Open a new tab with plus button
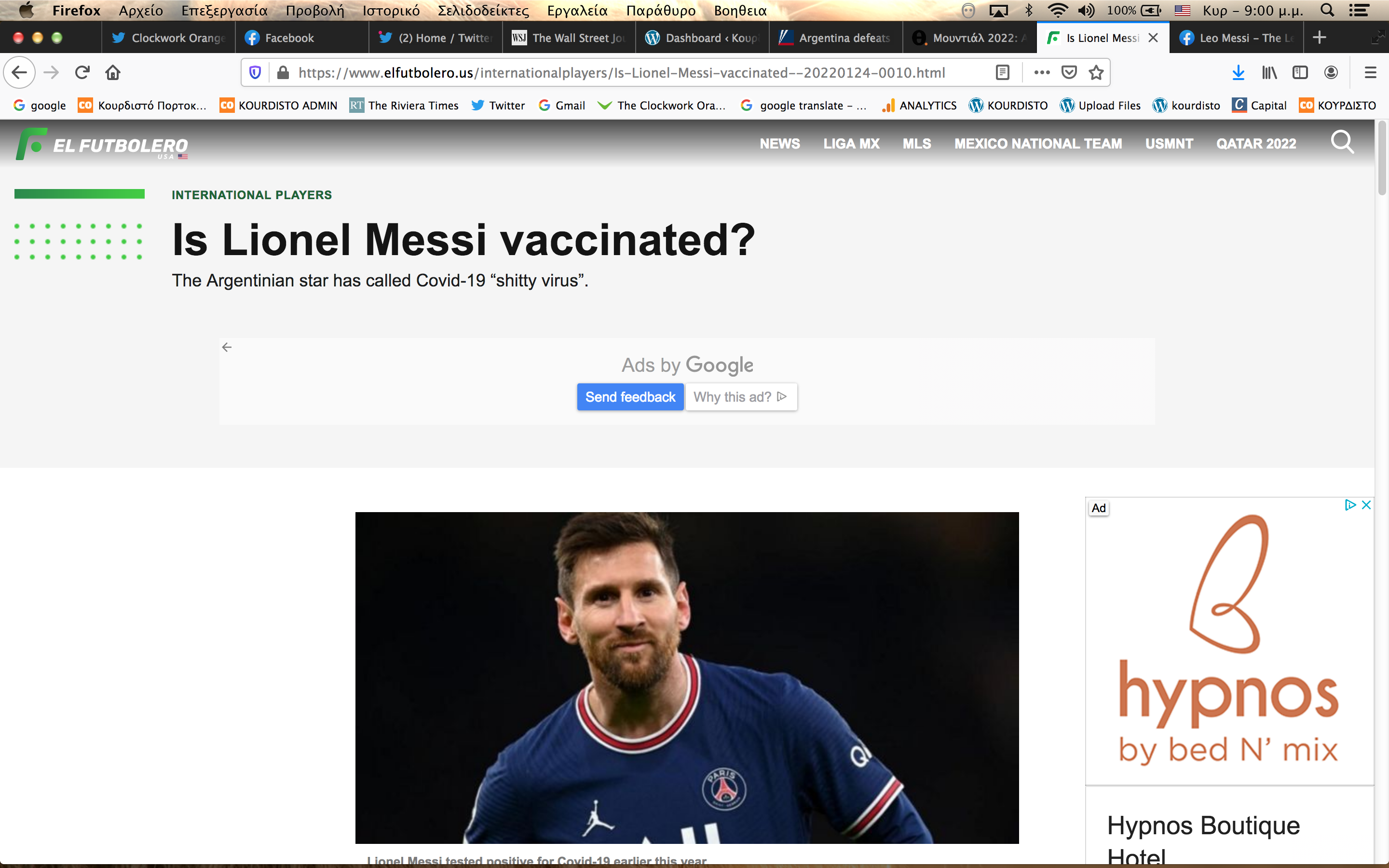Screen dimensions: 1389x868 coord(1319,38)
